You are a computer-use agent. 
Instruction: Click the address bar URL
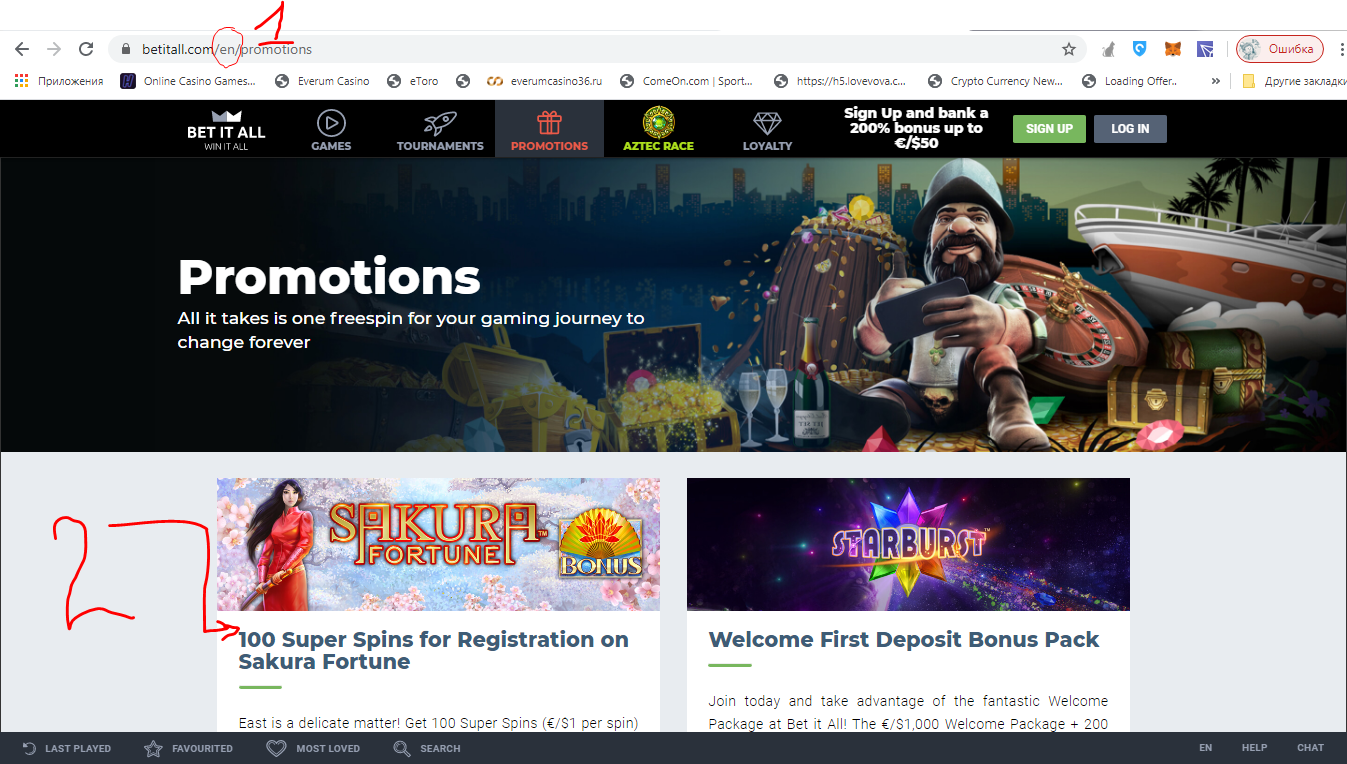(227, 49)
